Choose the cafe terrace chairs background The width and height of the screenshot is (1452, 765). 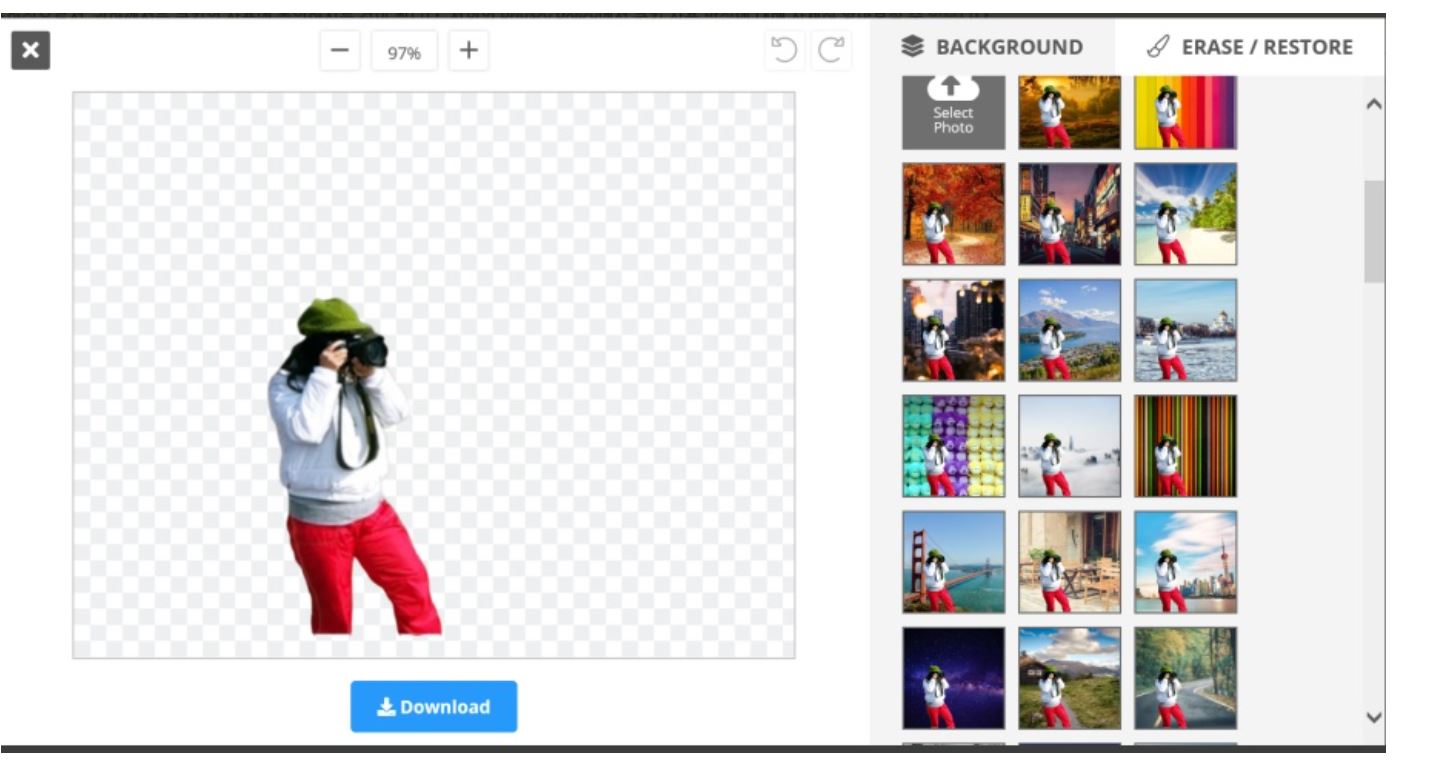click(x=1070, y=562)
